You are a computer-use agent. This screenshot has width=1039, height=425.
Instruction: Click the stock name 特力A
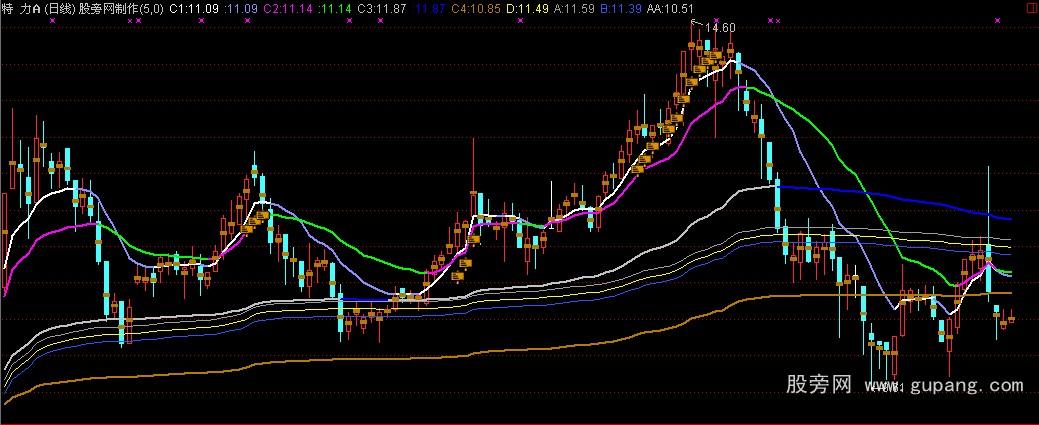[22, 8]
